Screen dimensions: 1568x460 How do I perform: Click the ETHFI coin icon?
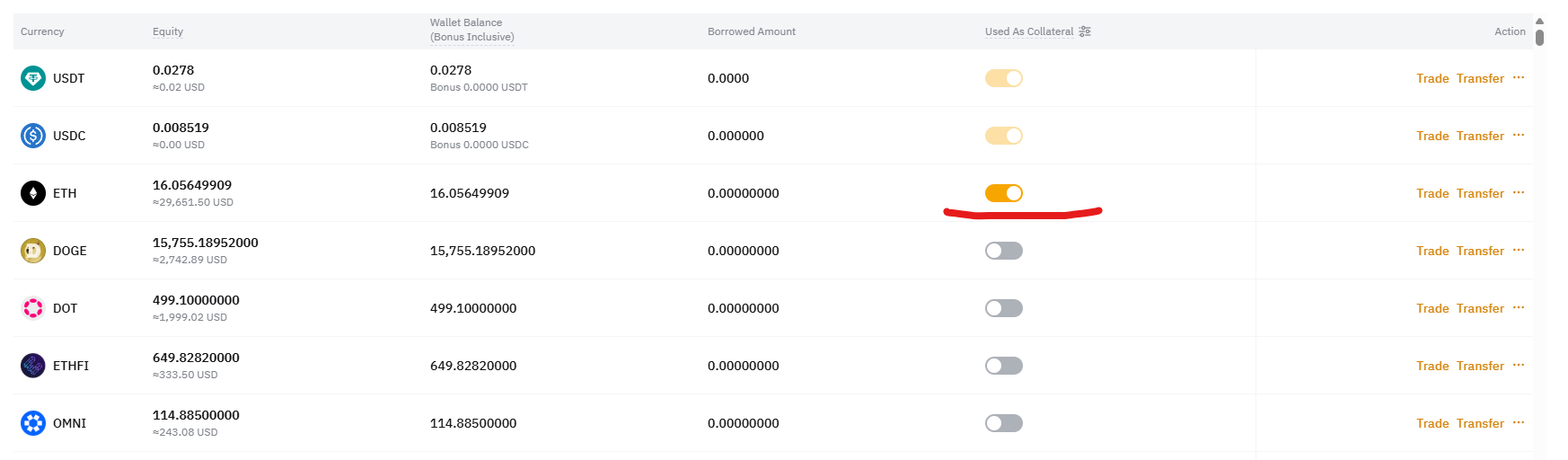(33, 366)
